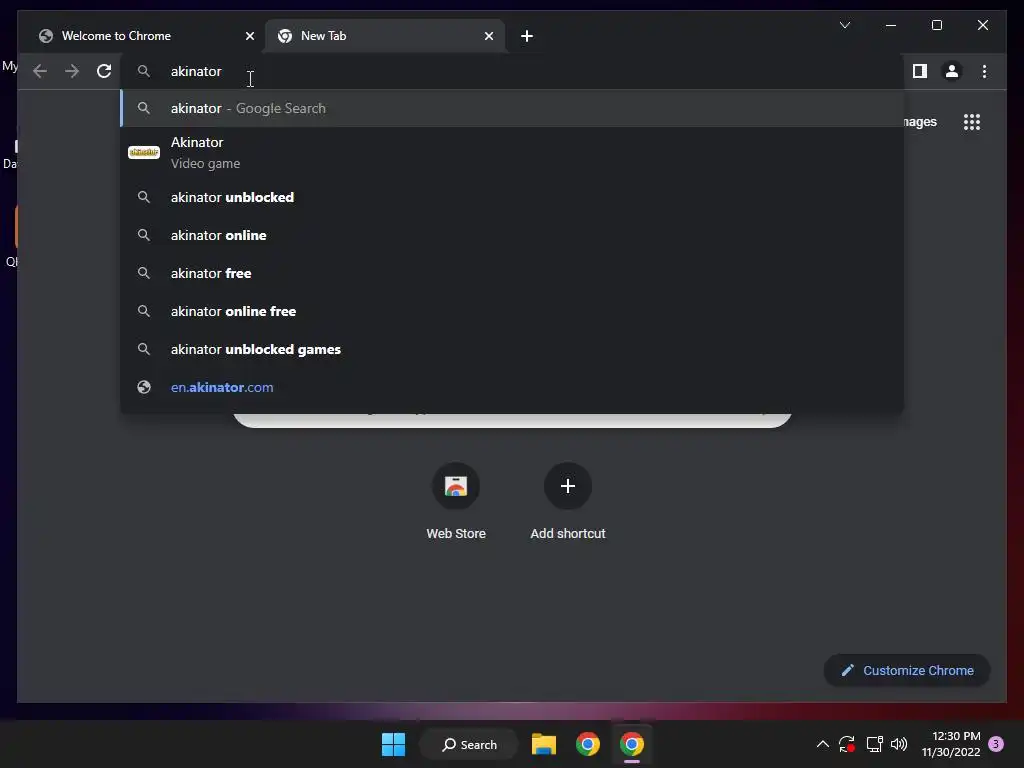Close the Welcome to Chrome tab
Image resolution: width=1024 pixels, height=768 pixels.
pos(249,36)
